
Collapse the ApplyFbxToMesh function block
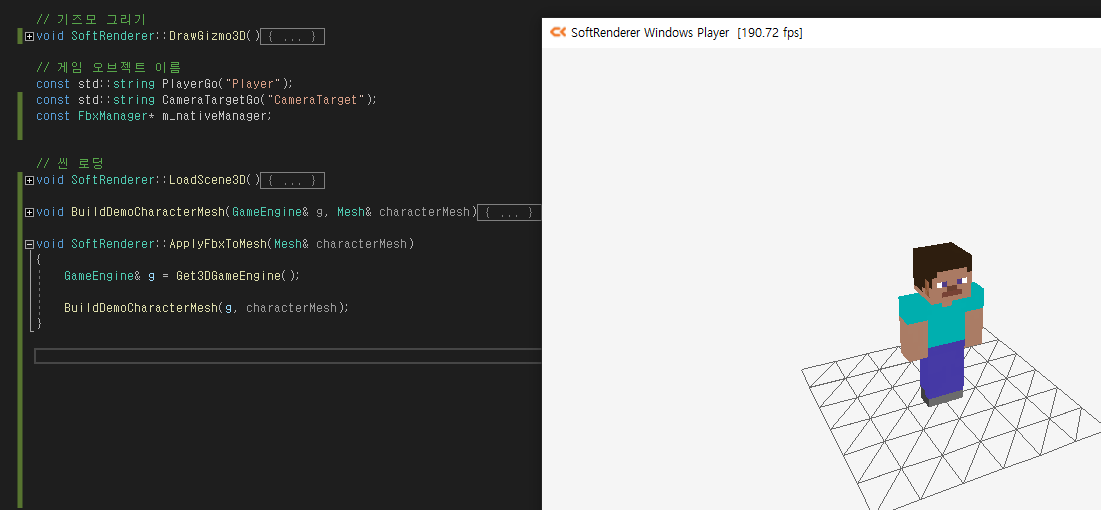(x=29, y=244)
